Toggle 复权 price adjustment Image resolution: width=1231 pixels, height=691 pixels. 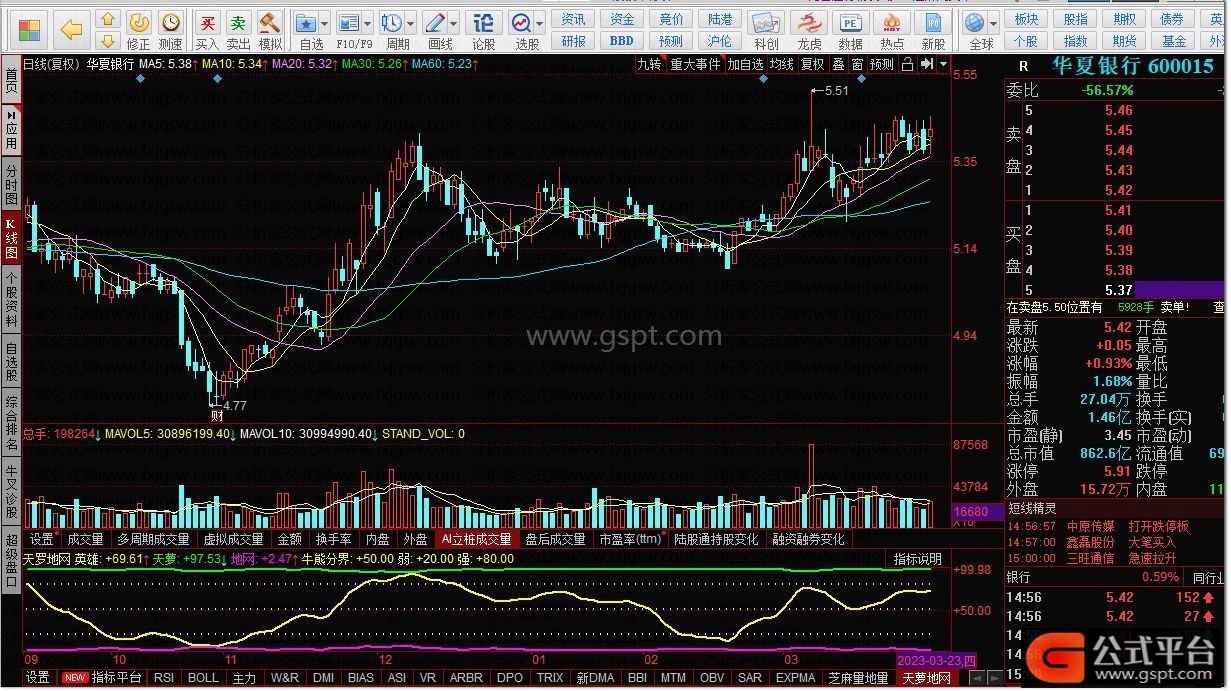point(814,64)
